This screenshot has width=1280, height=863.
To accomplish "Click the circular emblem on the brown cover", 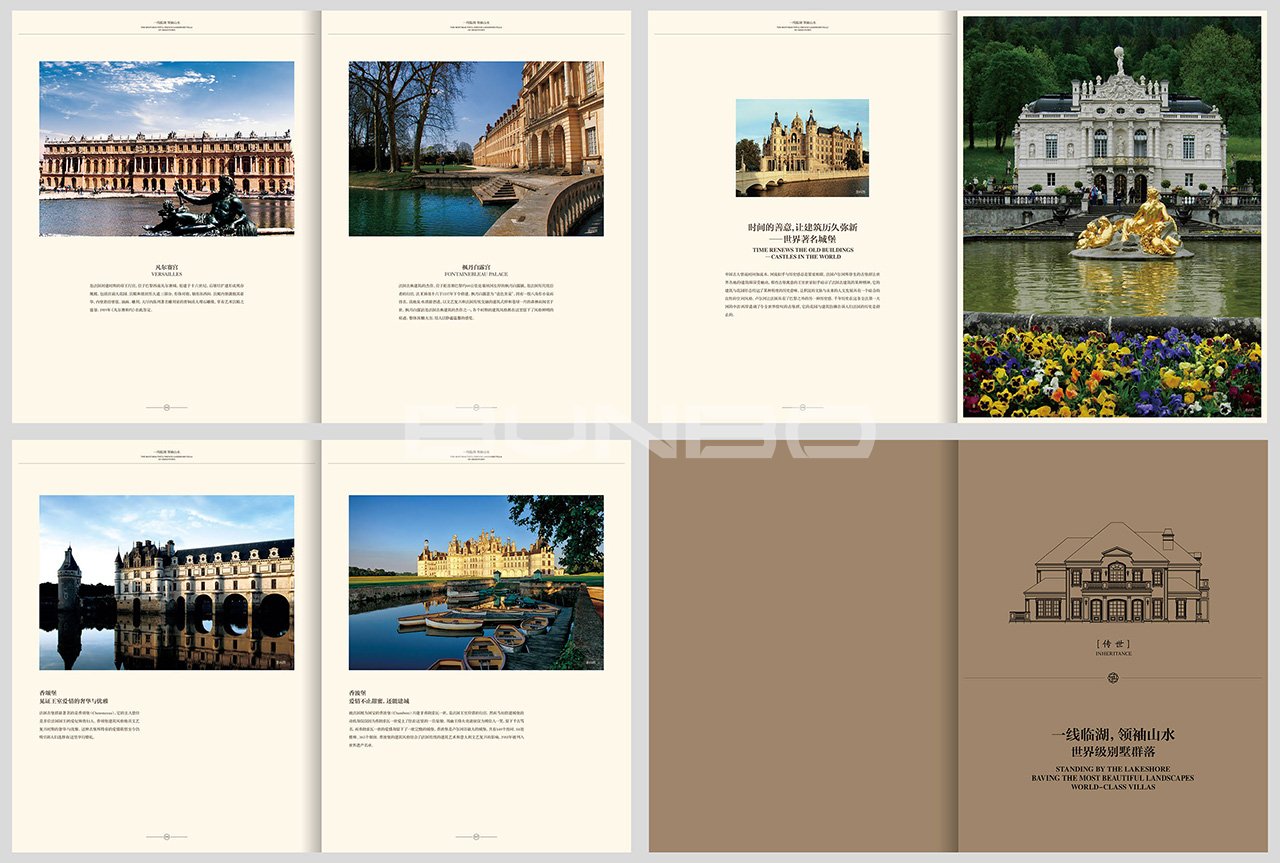I will [x=1113, y=678].
